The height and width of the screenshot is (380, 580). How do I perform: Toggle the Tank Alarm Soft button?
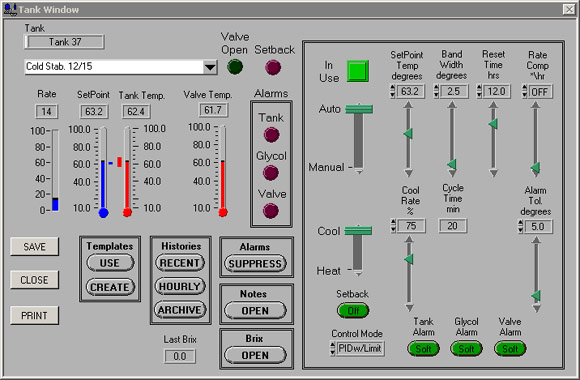pos(423,349)
